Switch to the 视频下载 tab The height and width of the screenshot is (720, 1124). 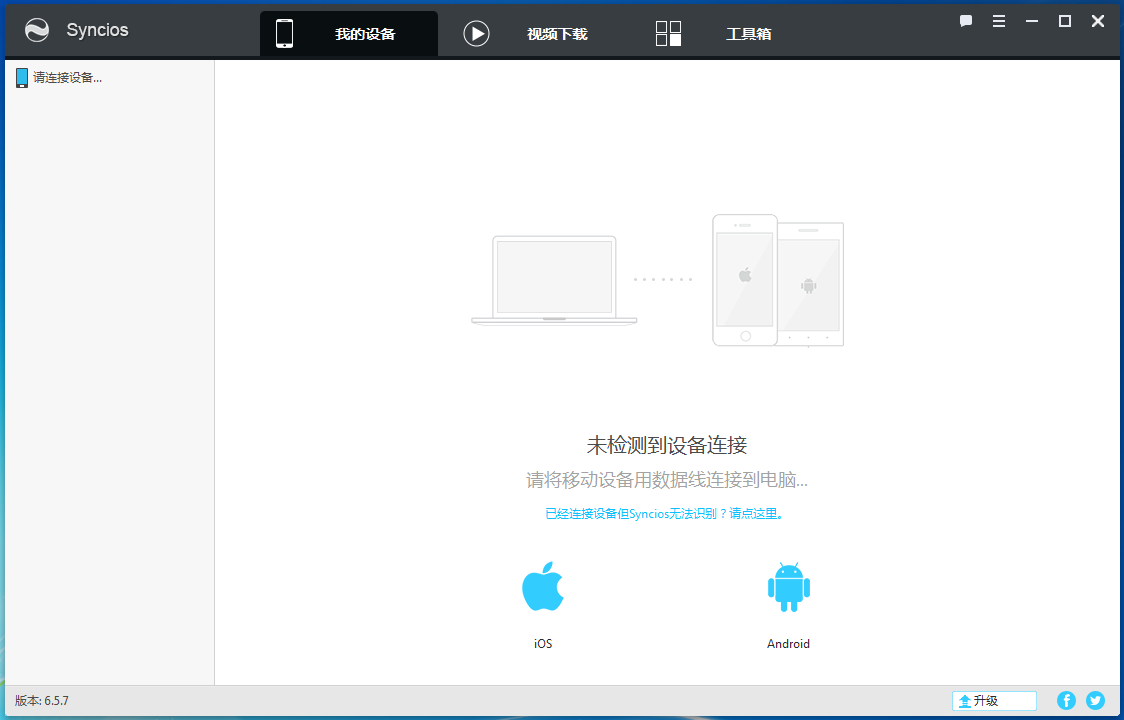526,34
